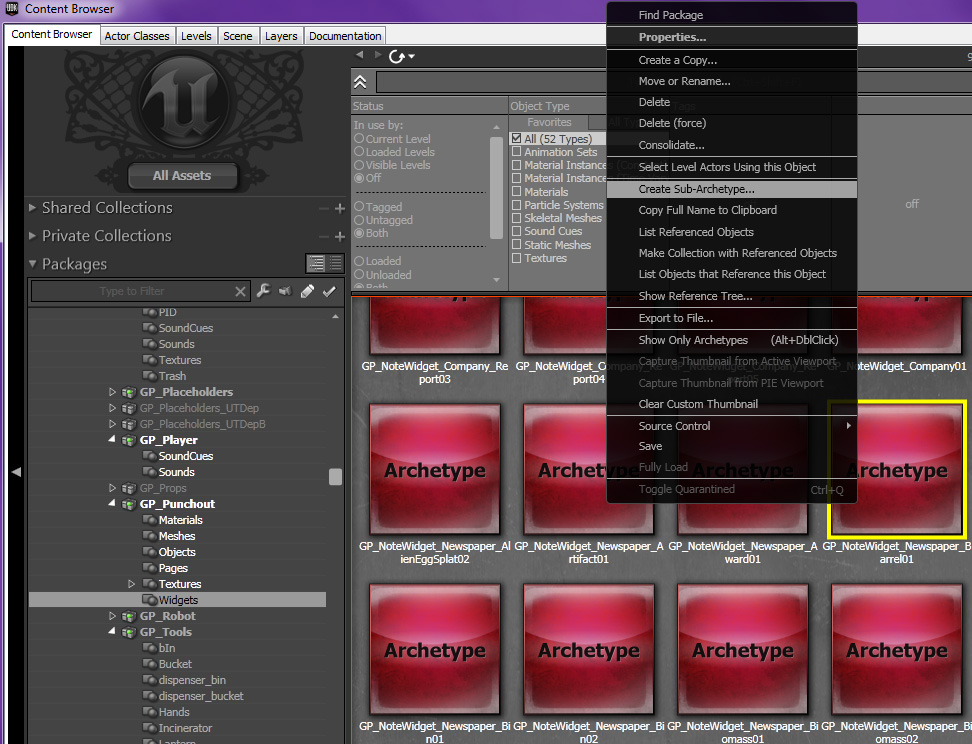Enable Animation Sets checkbox
The image size is (972, 744).
(x=516, y=151)
